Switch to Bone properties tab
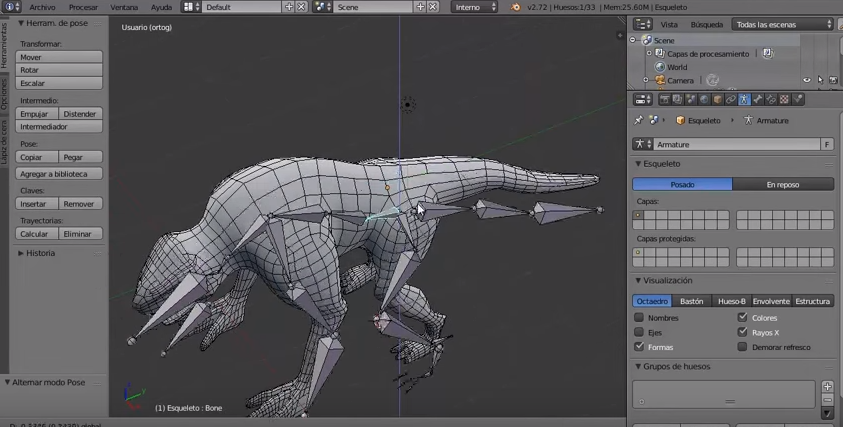Viewport: 843px width, 427px height. point(758,99)
